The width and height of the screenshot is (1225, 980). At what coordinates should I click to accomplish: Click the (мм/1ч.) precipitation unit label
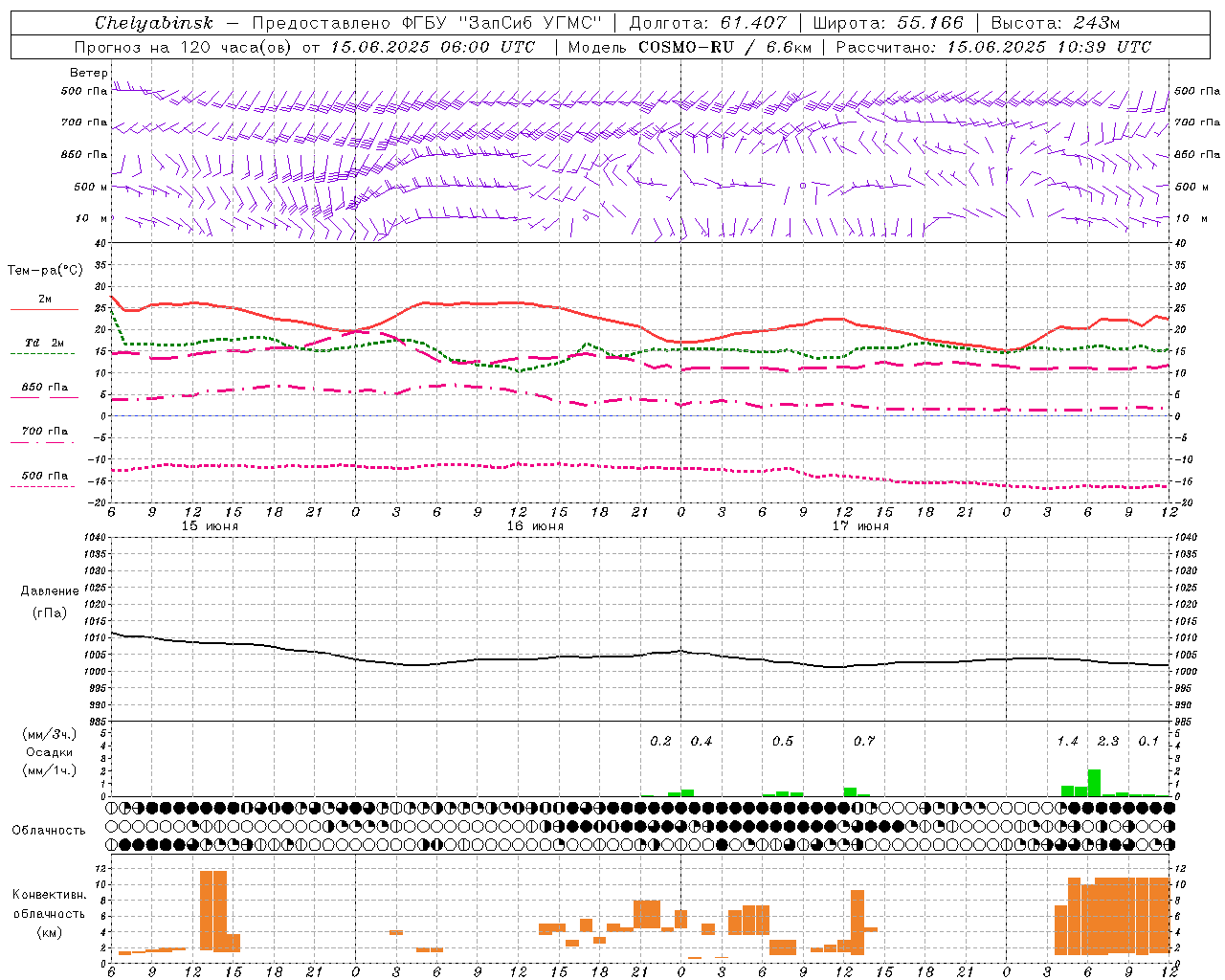(49, 769)
